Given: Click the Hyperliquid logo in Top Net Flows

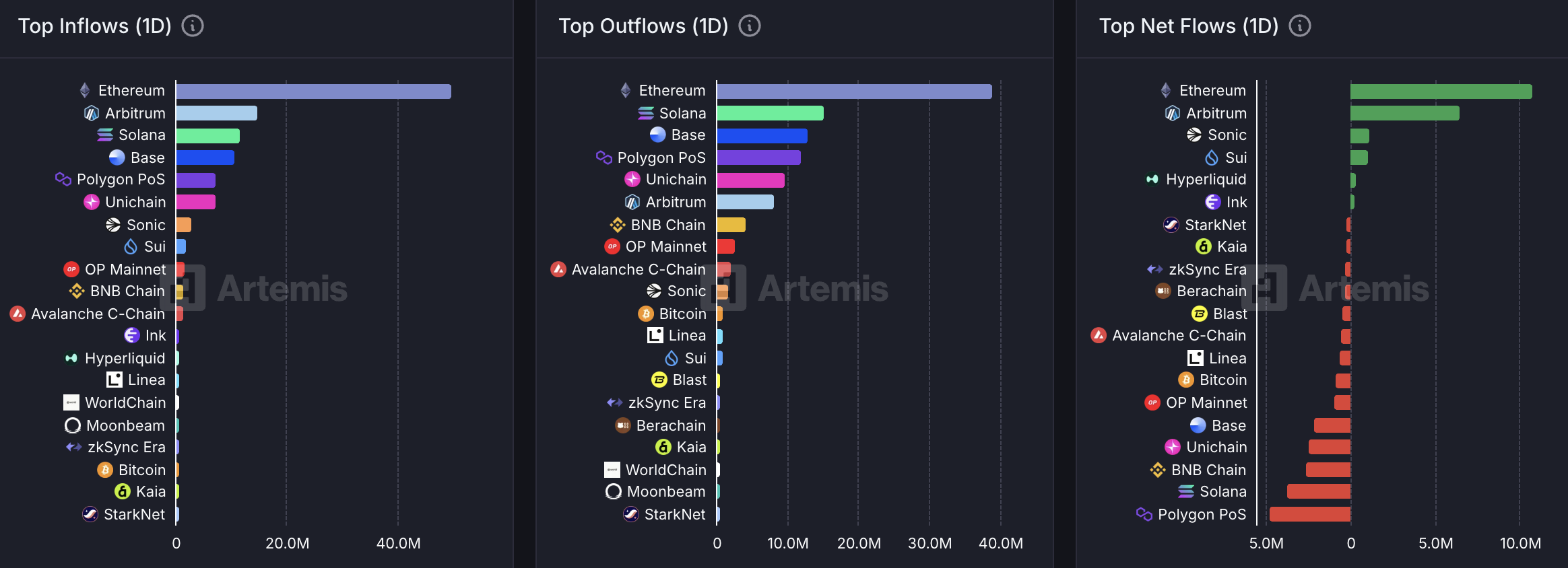Looking at the screenshot, I should click(x=1152, y=179).
